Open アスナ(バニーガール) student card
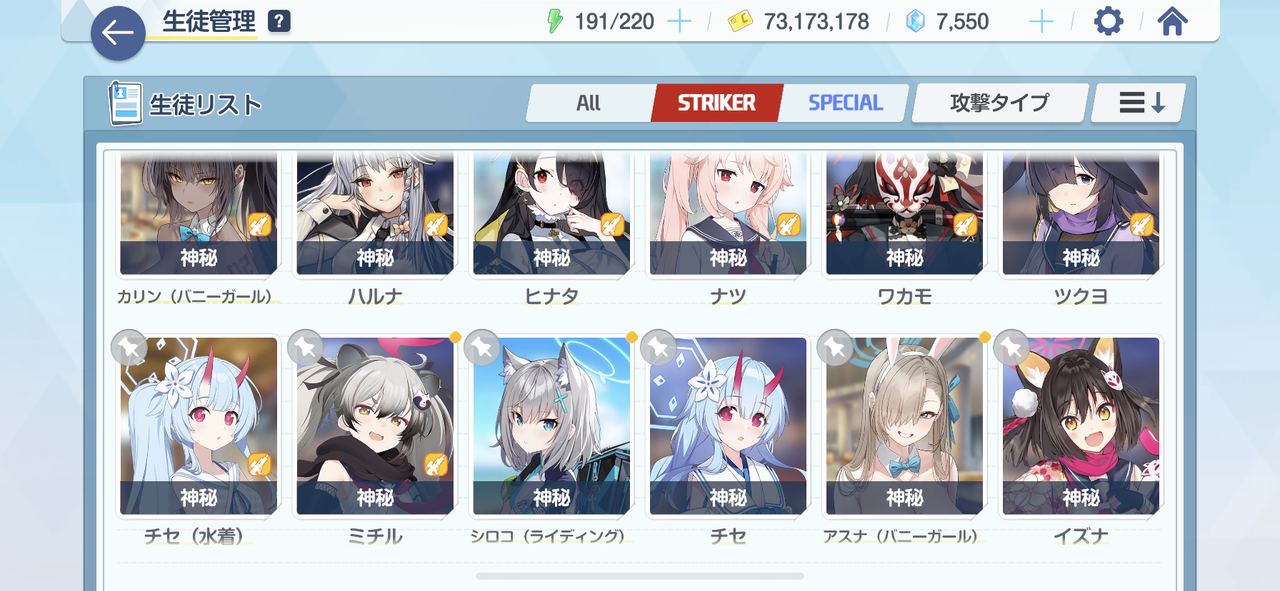Image resolution: width=1280 pixels, height=591 pixels. 904,427
